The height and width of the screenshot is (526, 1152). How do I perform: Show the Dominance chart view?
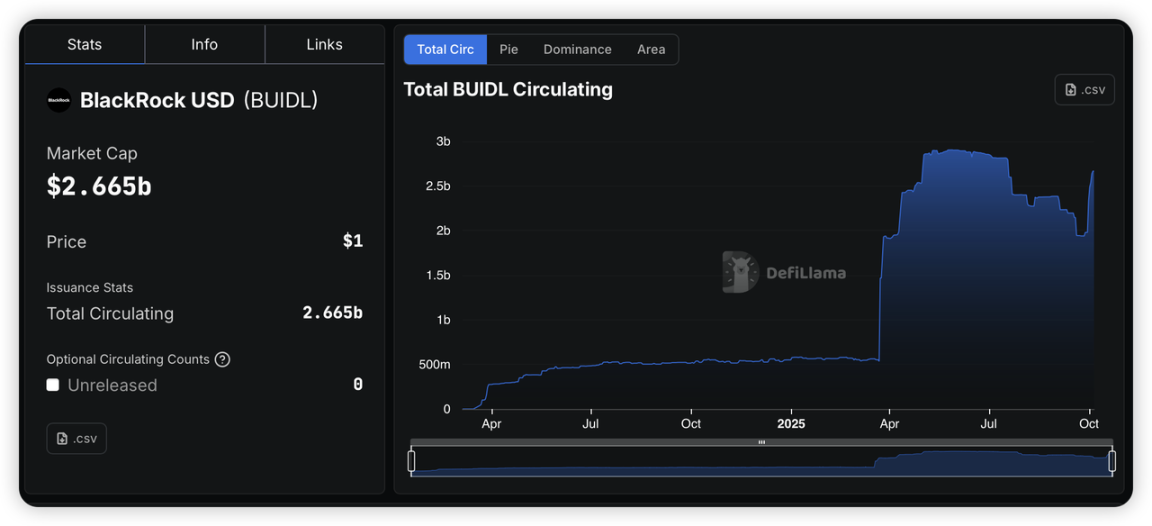coord(577,49)
